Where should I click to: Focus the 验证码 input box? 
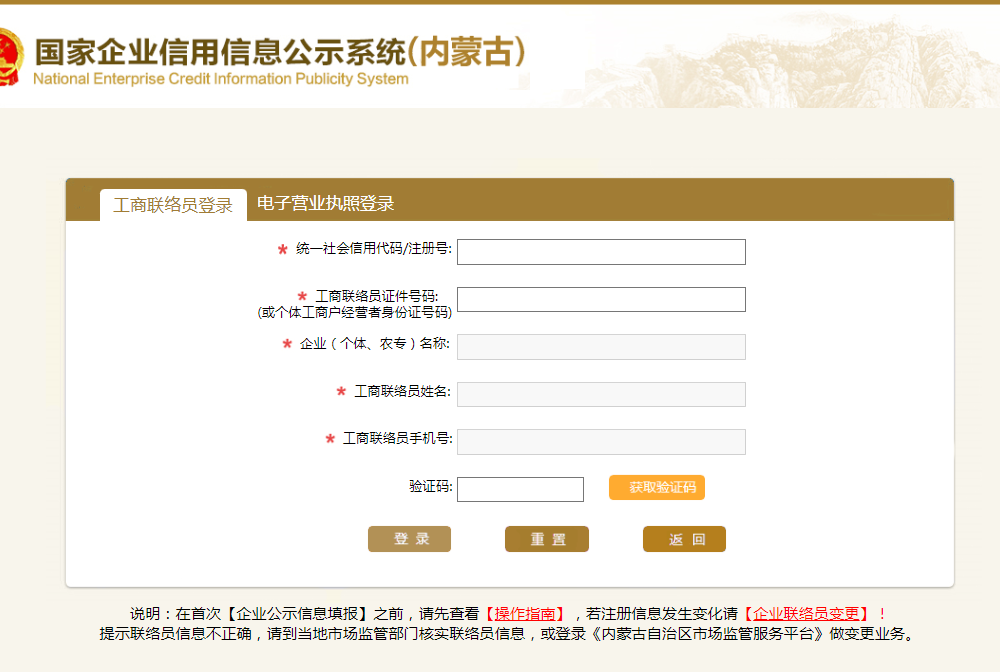[520, 490]
